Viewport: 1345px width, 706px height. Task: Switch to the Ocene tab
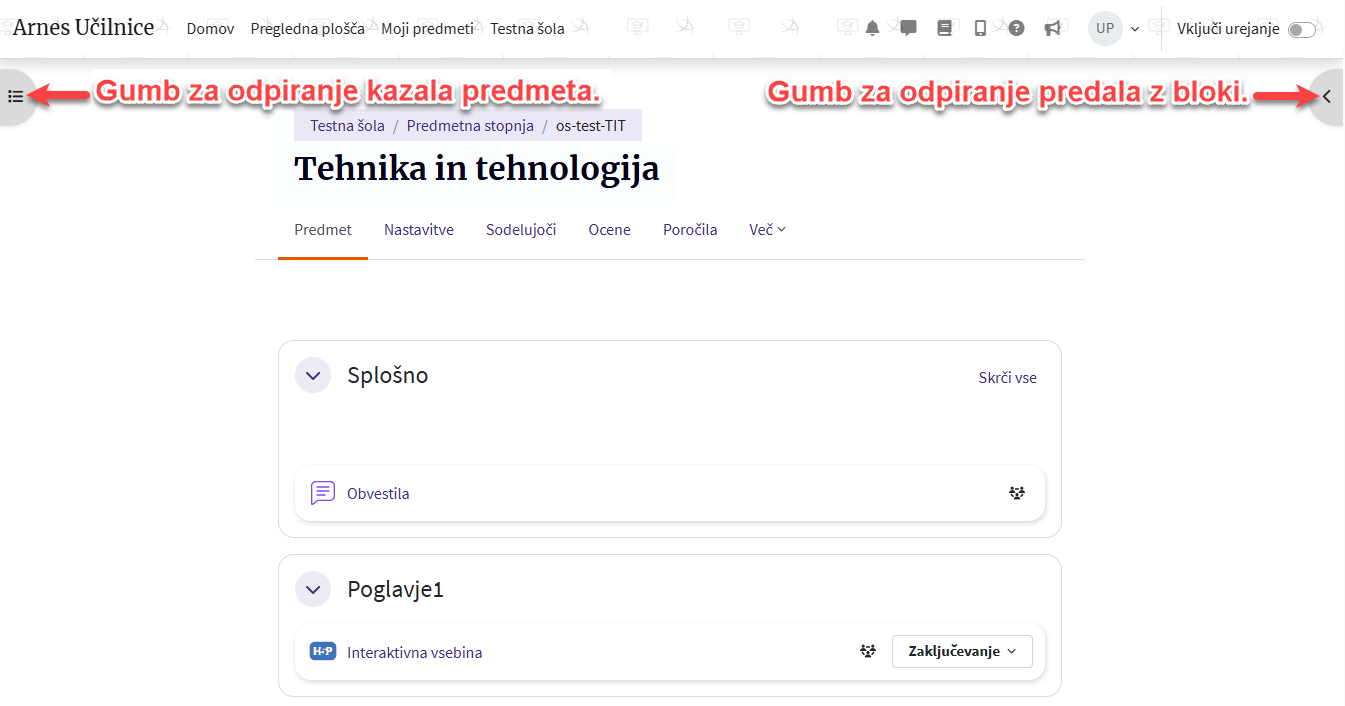(x=609, y=230)
